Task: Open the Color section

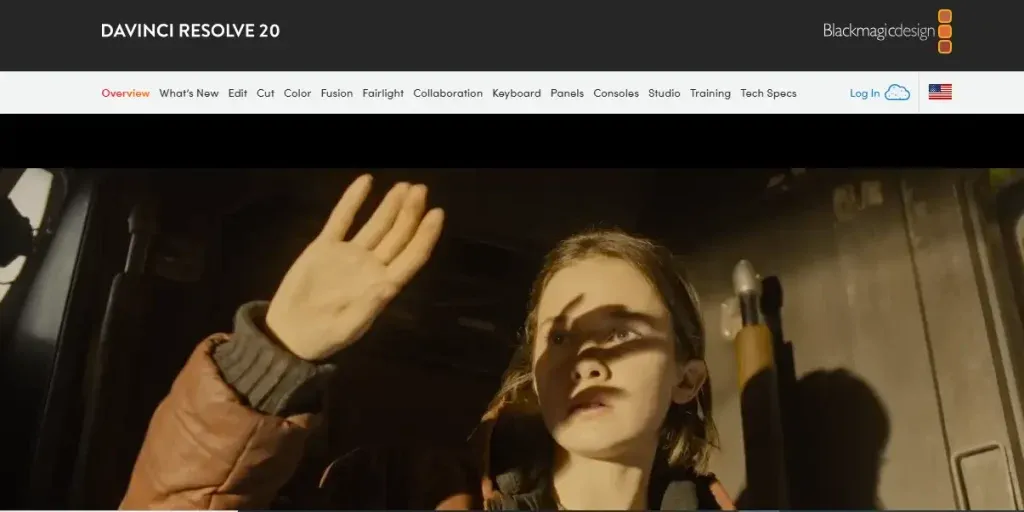Action: [x=297, y=93]
